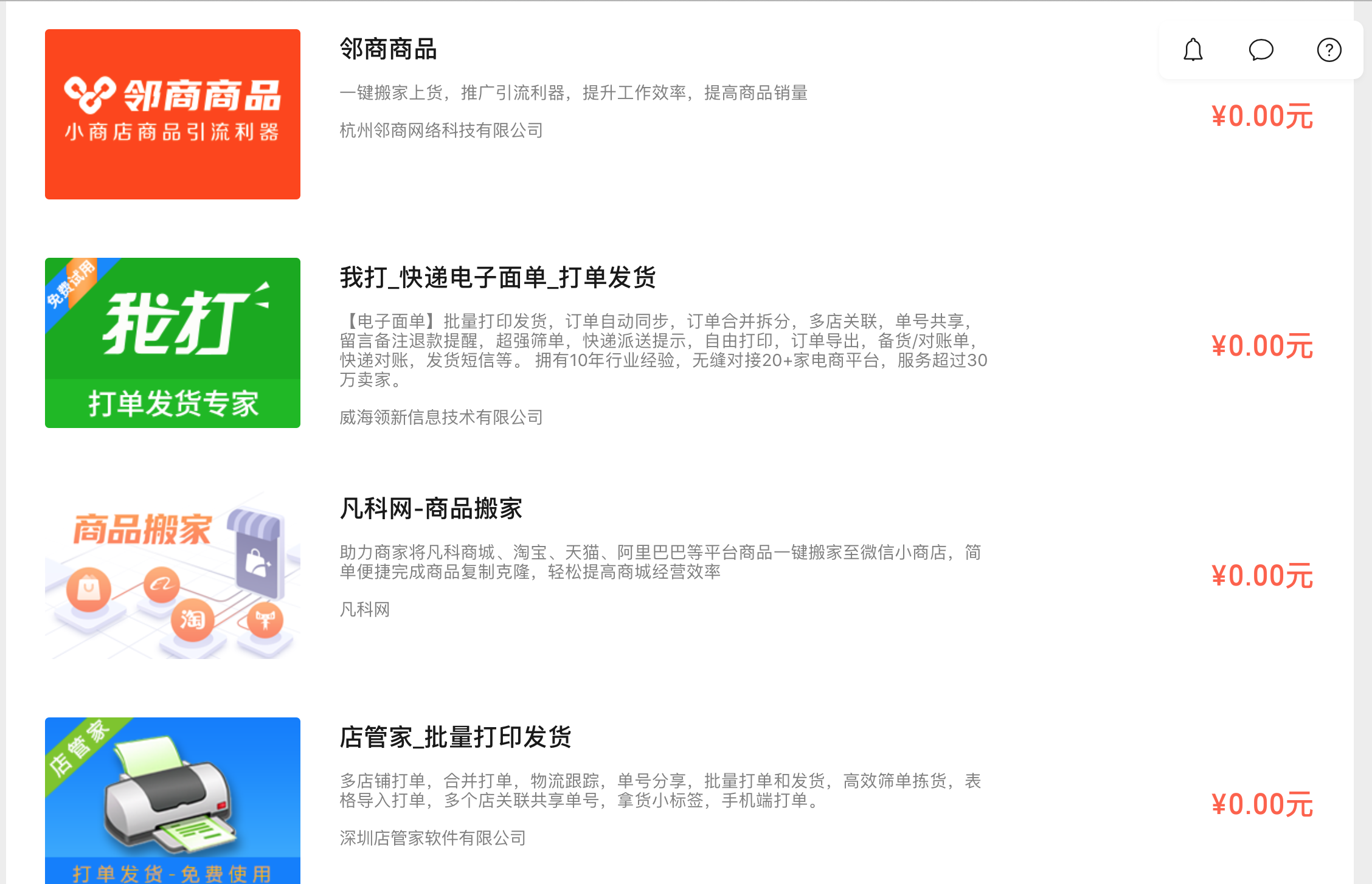Click vendor name 杭州邻商网络科技有限公司

[x=441, y=130]
